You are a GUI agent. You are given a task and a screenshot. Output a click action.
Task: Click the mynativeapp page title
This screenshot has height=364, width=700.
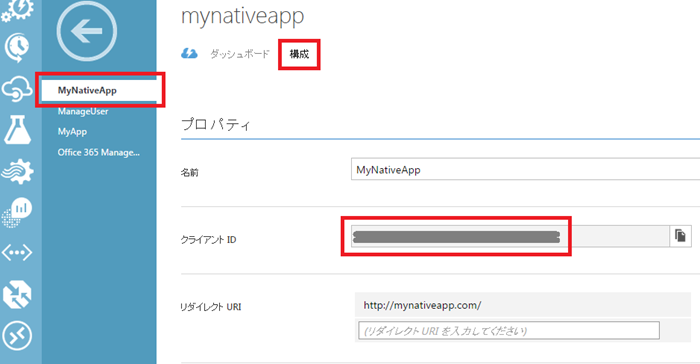point(242,16)
